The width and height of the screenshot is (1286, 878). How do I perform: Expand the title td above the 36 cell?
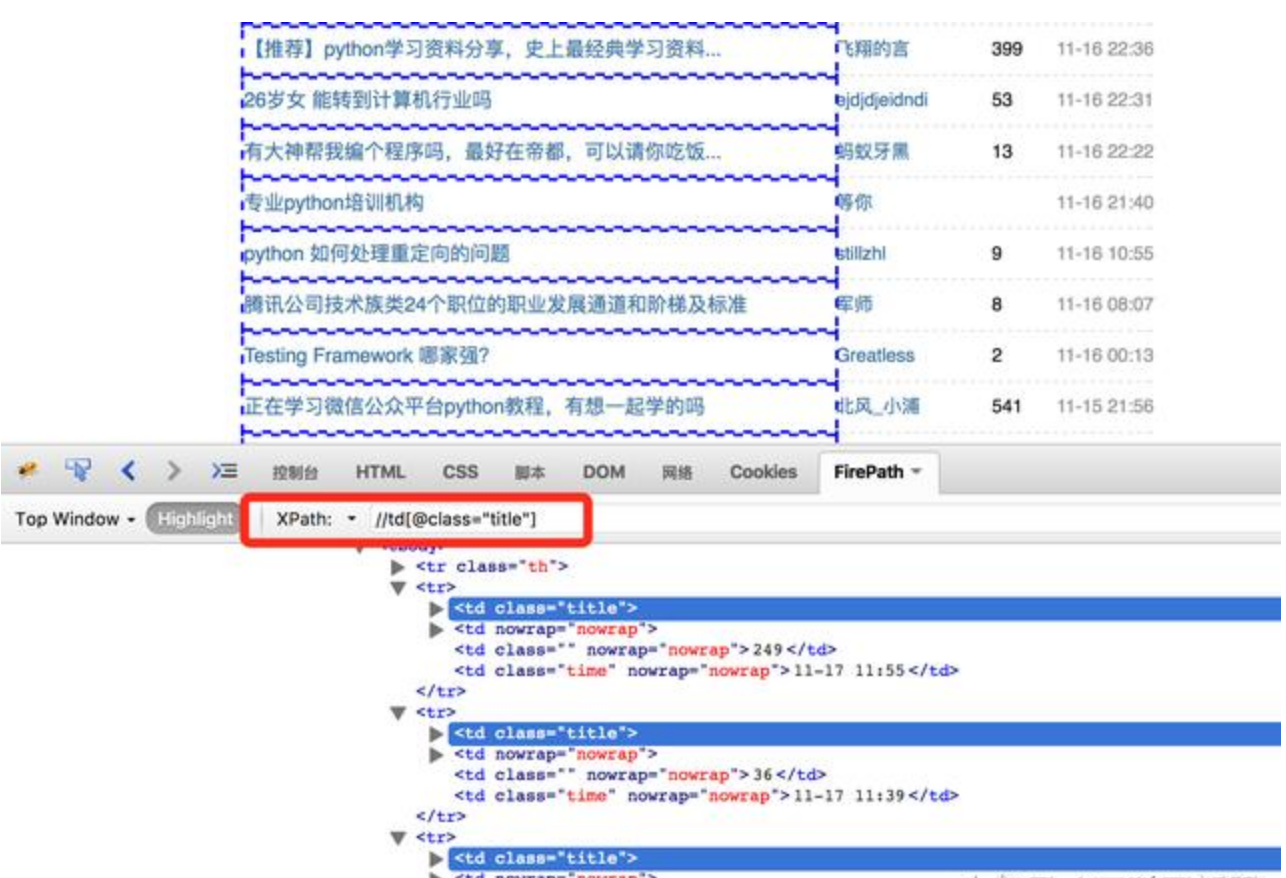click(x=436, y=733)
